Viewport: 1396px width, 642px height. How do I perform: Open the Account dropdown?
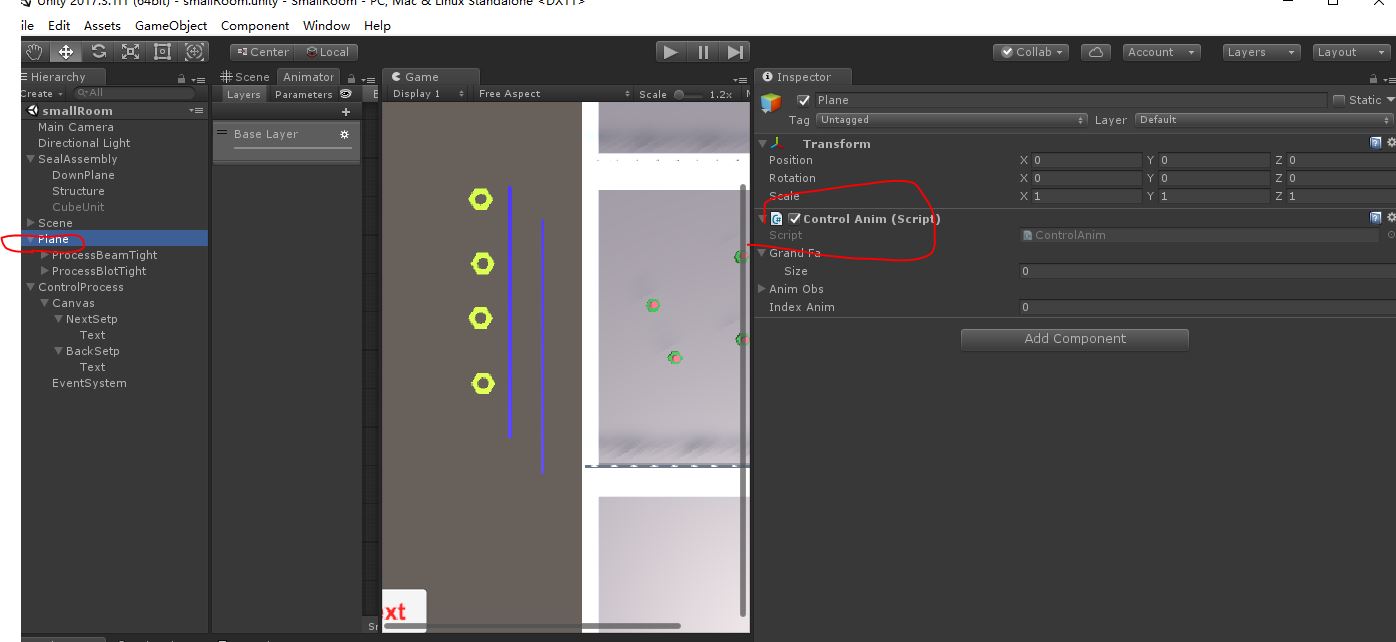tap(1161, 52)
